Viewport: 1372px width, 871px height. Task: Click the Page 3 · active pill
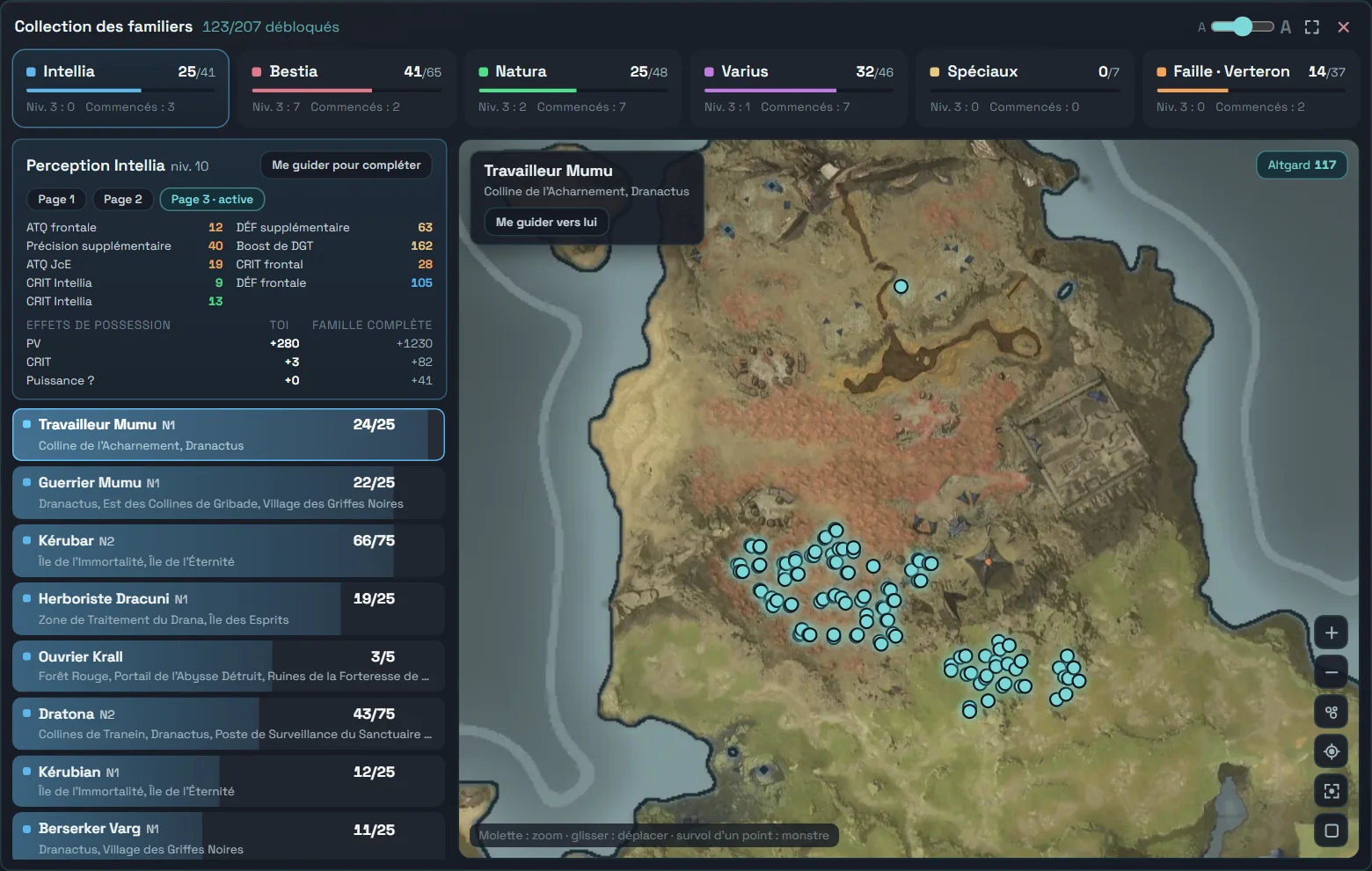tap(212, 200)
